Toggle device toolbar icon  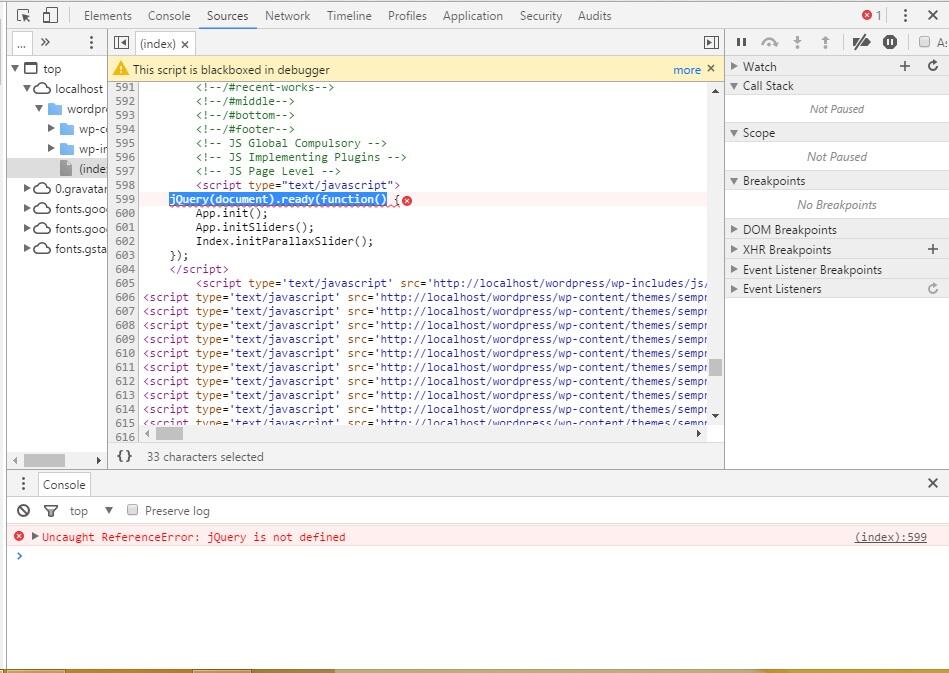point(50,15)
